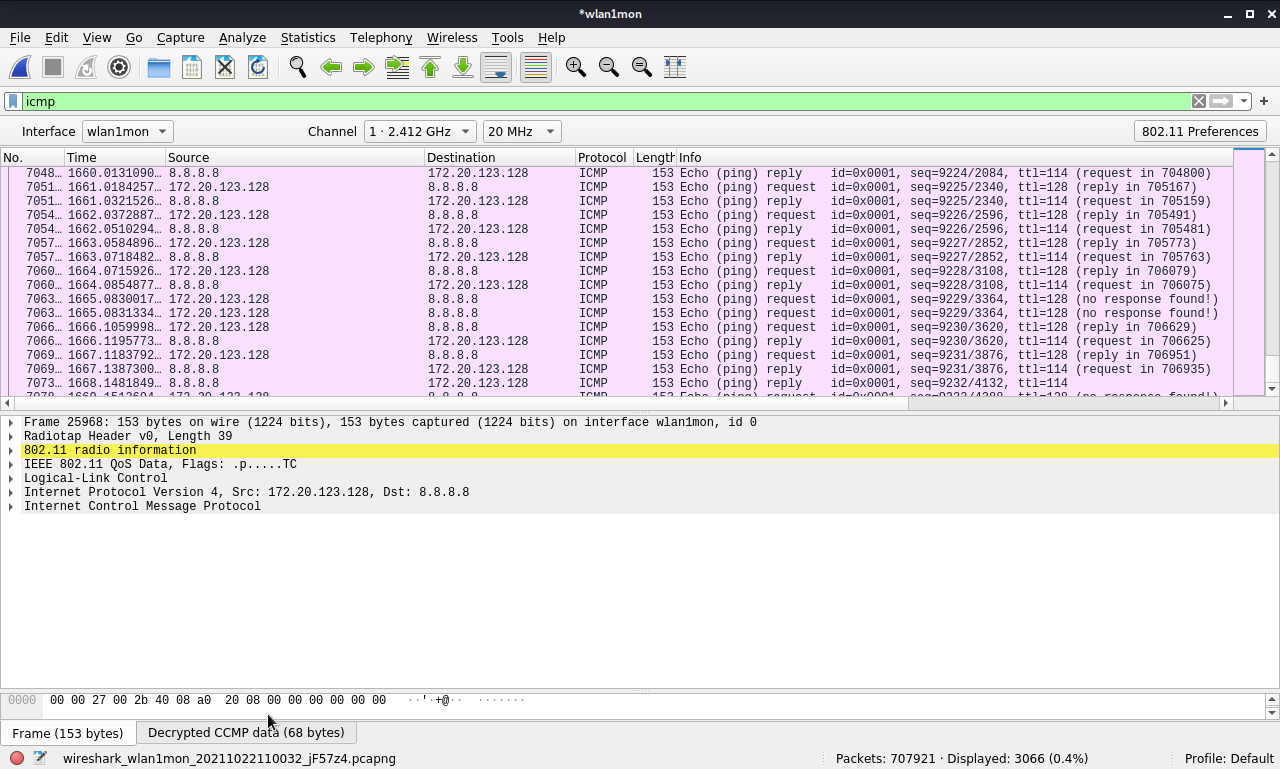Zoom out the main window text
Screen dimensions: 1280x769
(609, 67)
